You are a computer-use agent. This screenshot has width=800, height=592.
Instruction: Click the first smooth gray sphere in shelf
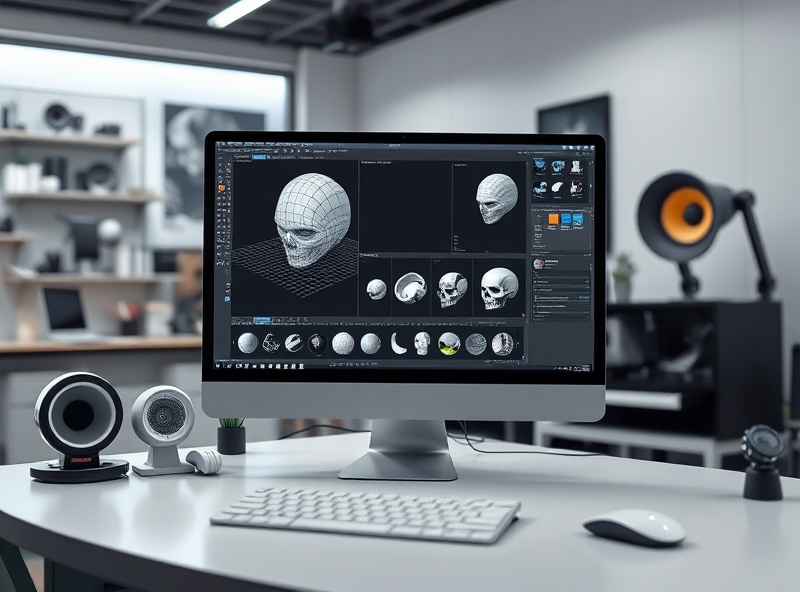[247, 343]
